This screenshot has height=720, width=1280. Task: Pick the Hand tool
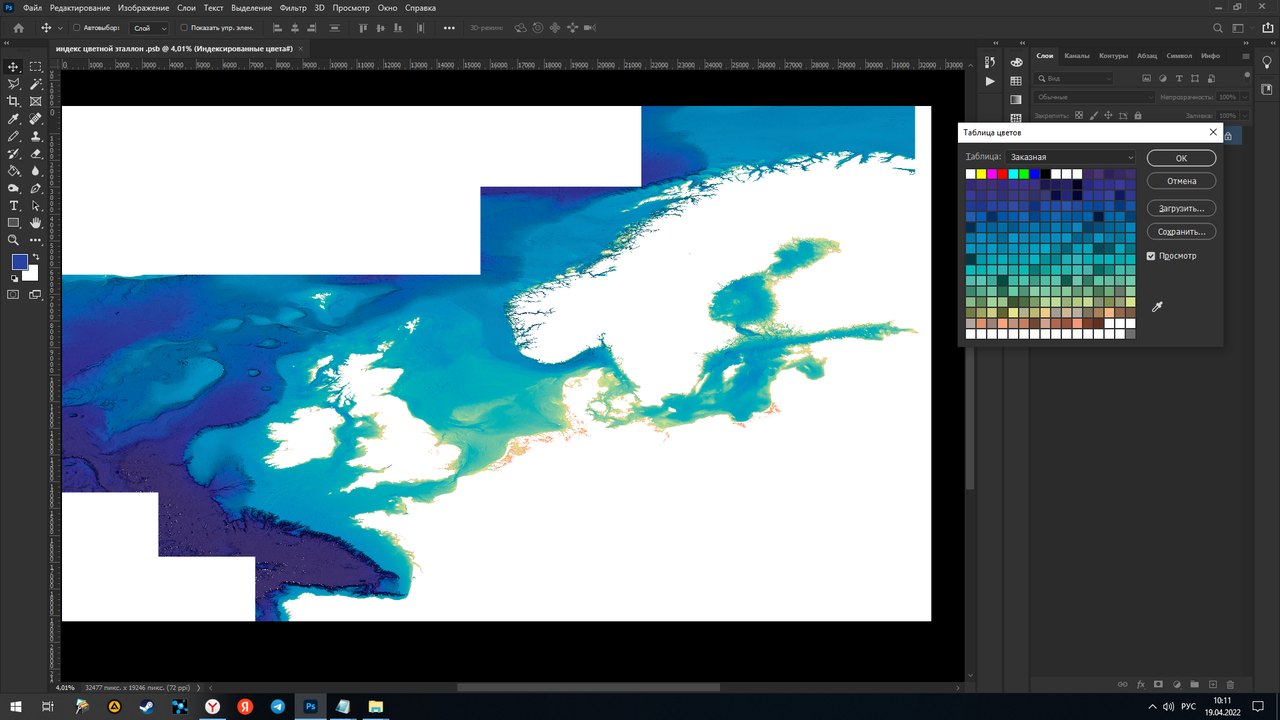point(36,222)
